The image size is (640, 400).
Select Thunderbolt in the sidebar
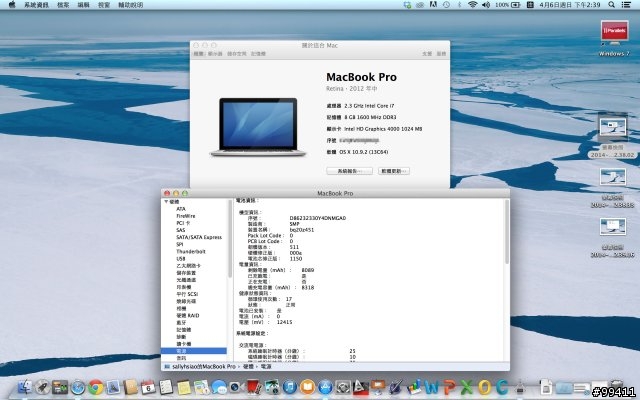point(191,251)
